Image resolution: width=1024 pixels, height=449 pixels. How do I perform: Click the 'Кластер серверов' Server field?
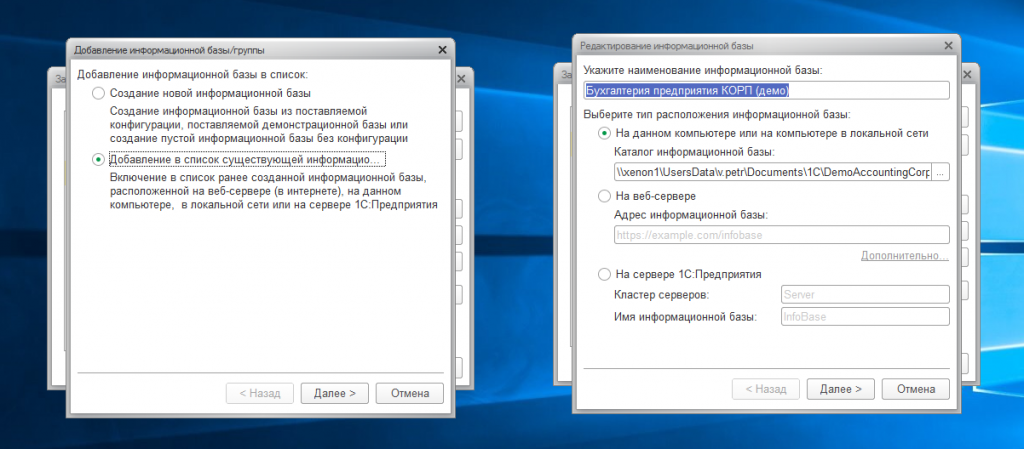coord(865,294)
